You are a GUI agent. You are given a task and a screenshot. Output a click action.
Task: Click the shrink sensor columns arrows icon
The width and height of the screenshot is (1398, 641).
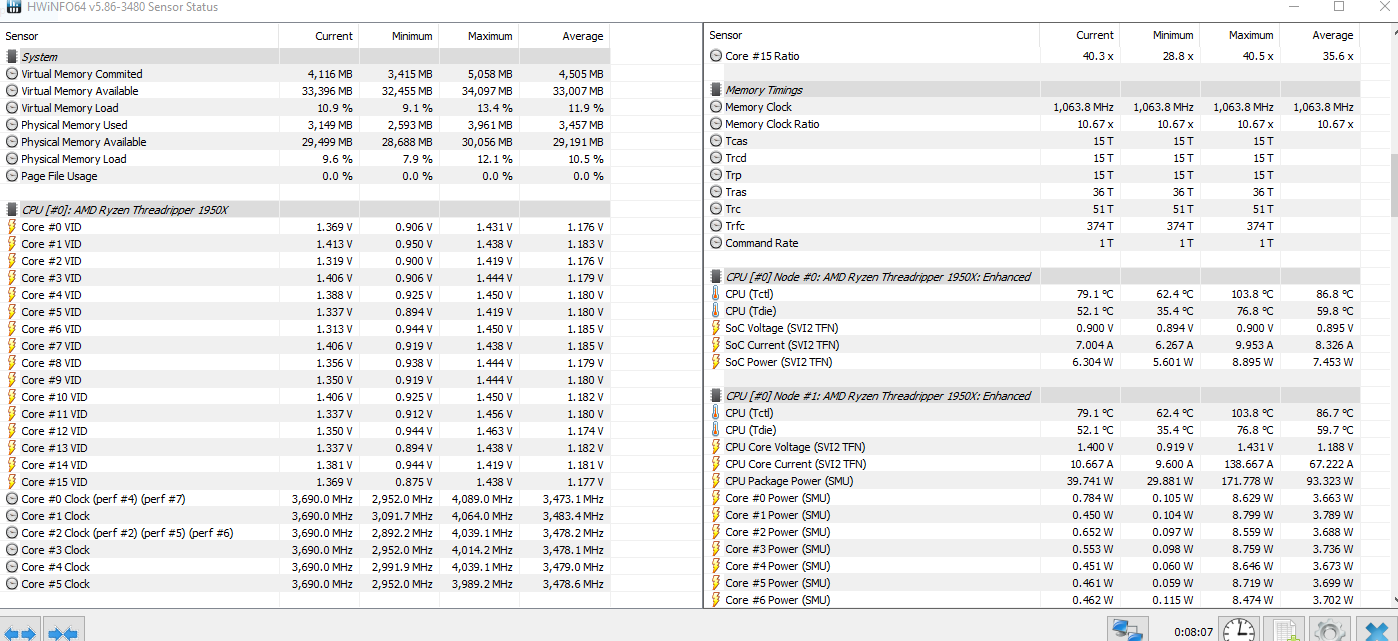63,632
